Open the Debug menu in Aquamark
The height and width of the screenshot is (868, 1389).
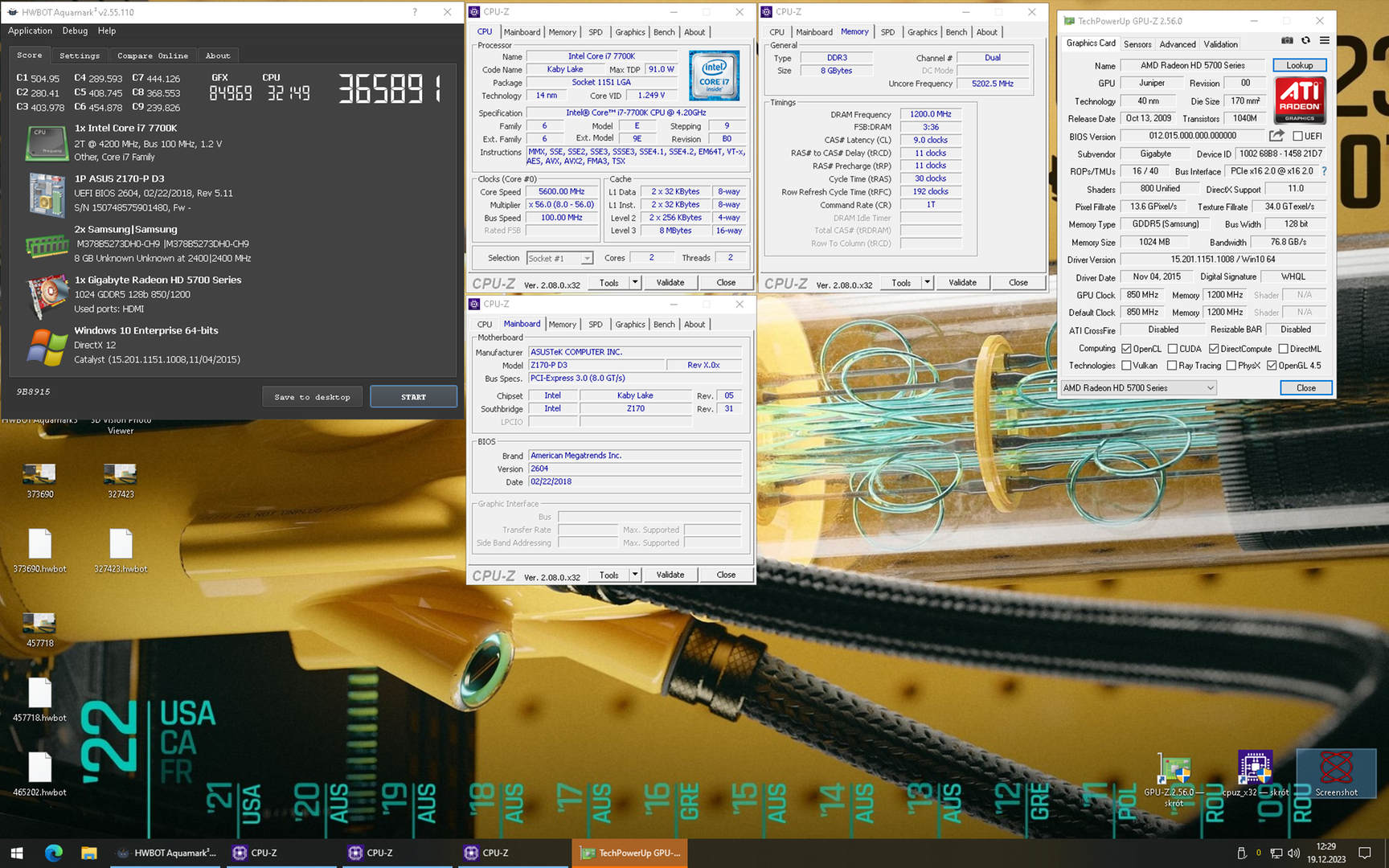75,31
